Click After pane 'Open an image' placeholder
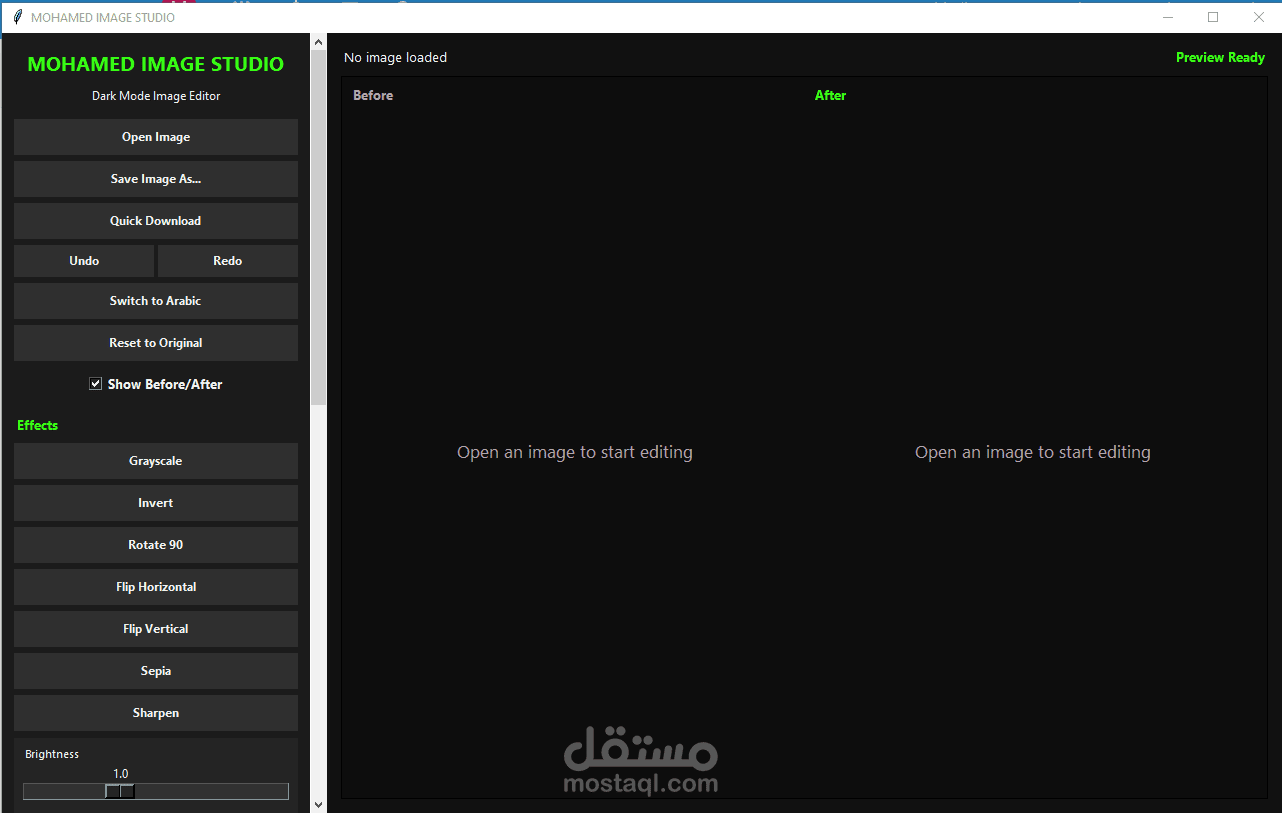Image resolution: width=1282 pixels, height=813 pixels. tap(1033, 452)
